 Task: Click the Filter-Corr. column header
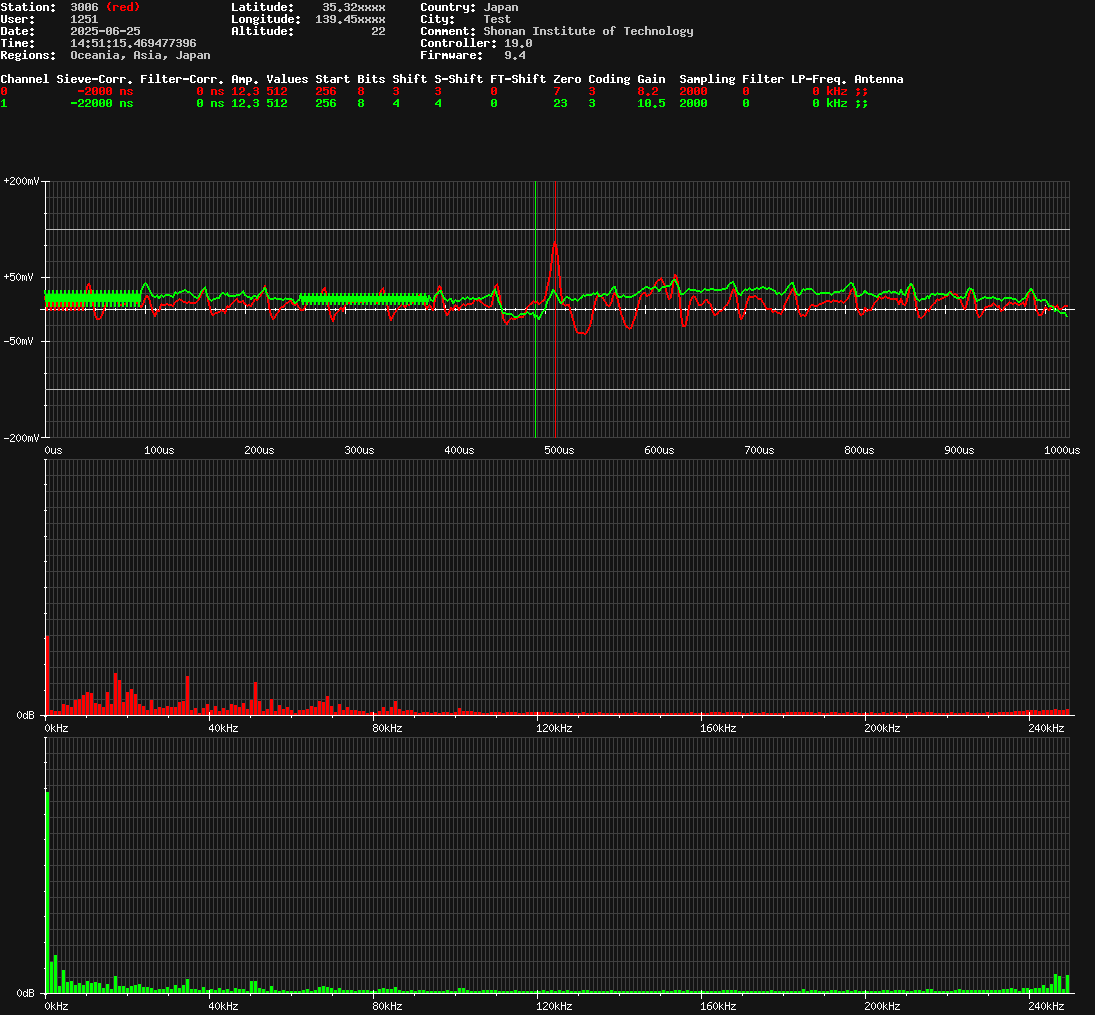coord(182,79)
